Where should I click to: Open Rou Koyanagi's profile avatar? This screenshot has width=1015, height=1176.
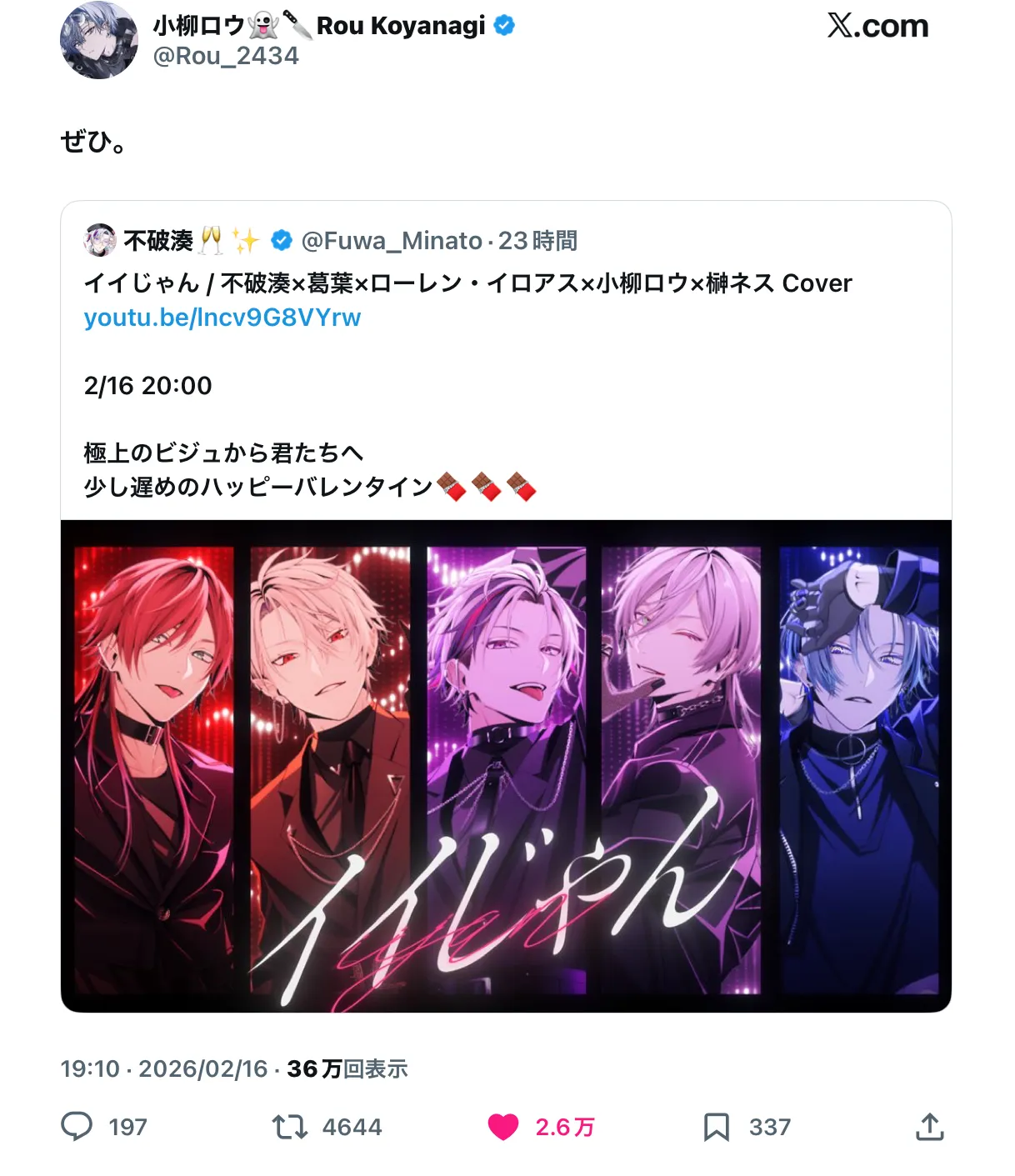(x=99, y=40)
